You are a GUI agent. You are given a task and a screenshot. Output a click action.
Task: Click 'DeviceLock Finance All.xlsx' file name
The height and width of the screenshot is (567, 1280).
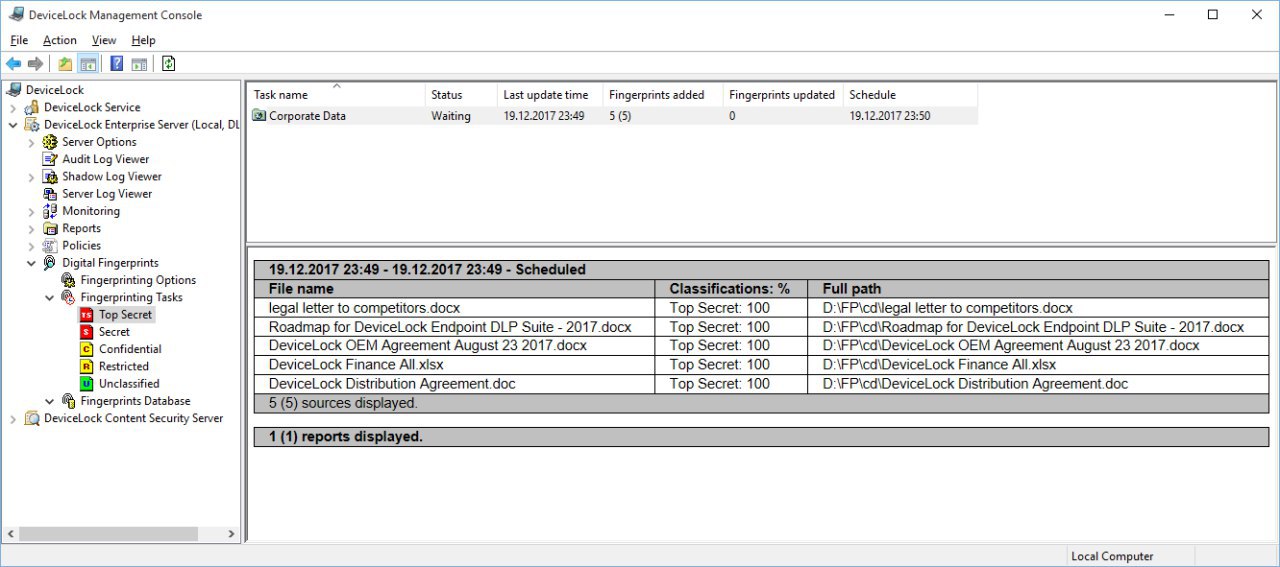pos(356,365)
